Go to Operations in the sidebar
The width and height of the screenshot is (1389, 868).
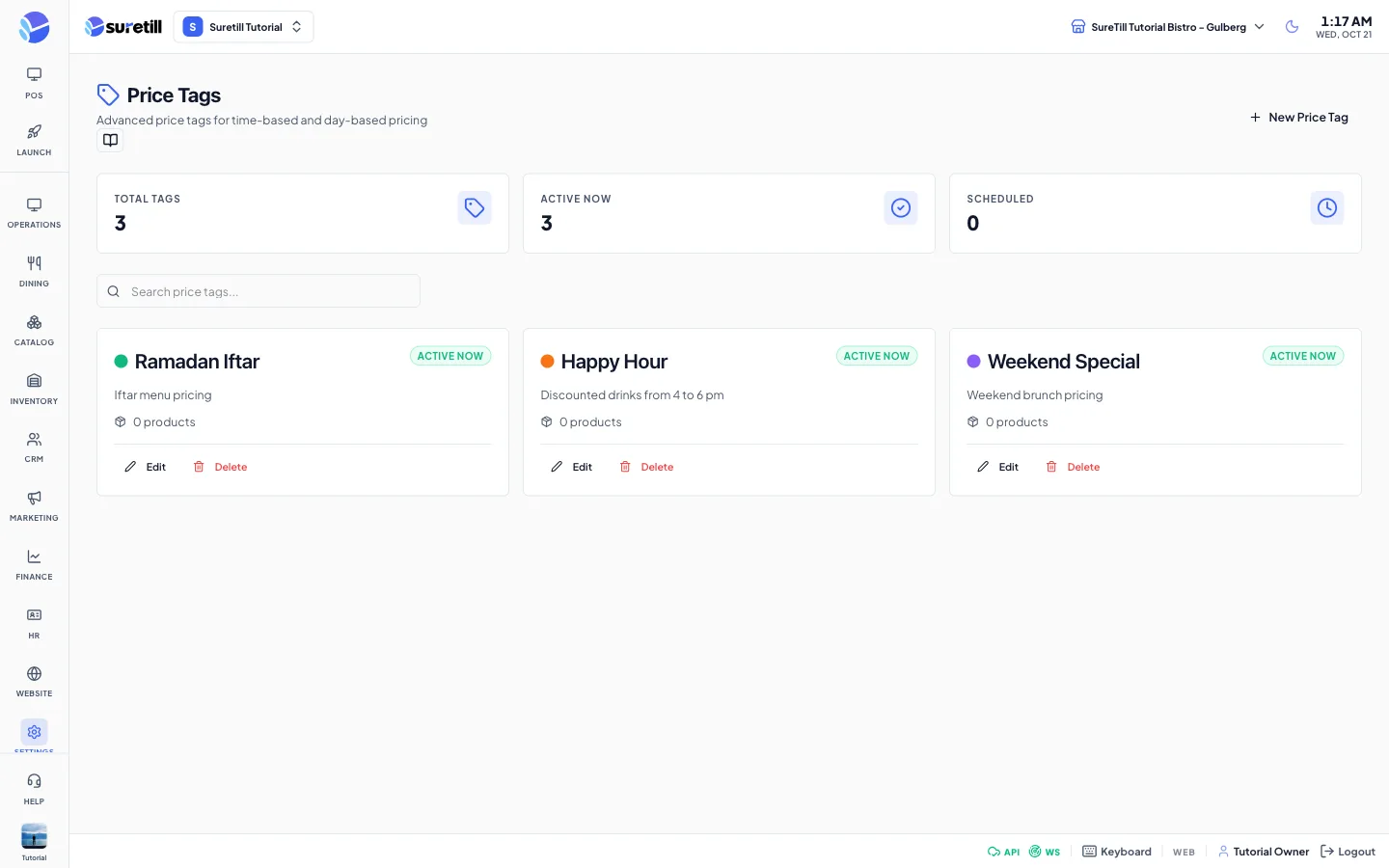[34, 213]
